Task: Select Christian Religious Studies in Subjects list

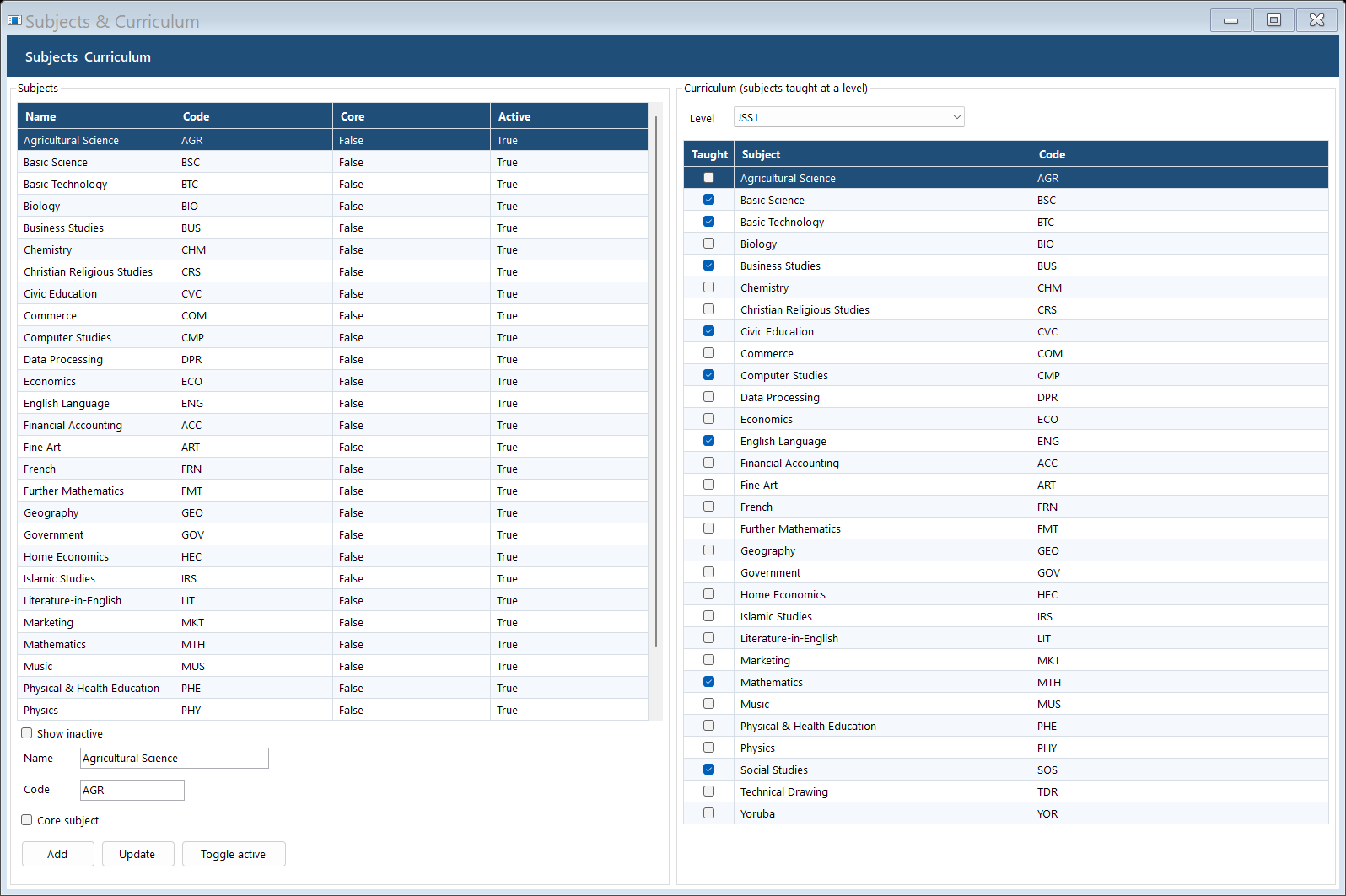Action: pyautogui.click(x=332, y=271)
